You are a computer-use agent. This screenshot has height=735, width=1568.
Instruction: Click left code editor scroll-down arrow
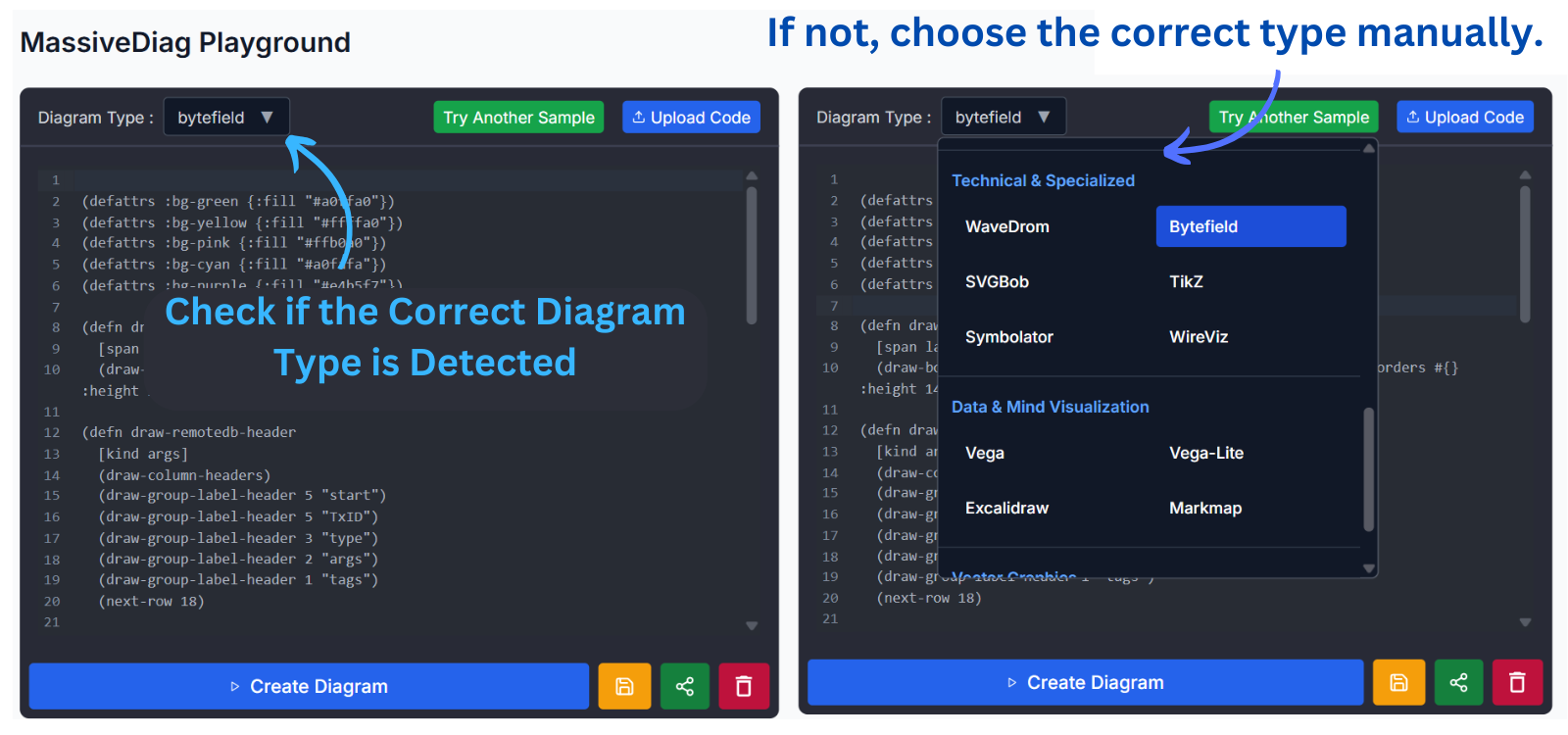coord(752,625)
